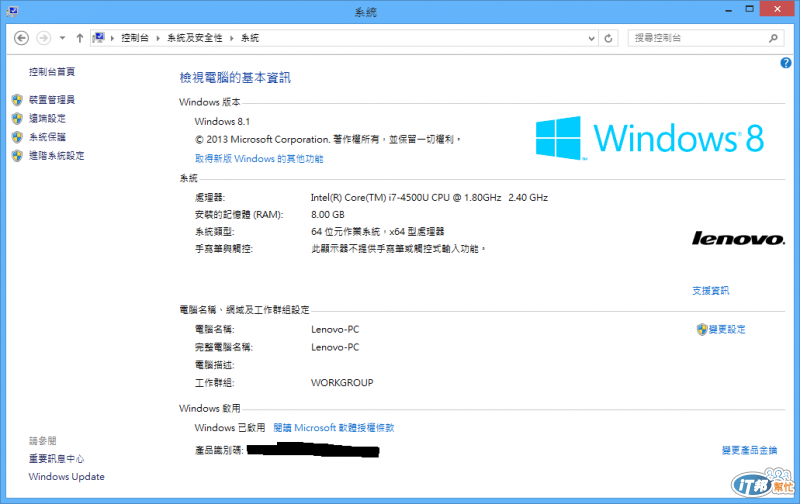800x504 pixels.
Task: Click shield icon beside 系統保護
Action: [17, 137]
